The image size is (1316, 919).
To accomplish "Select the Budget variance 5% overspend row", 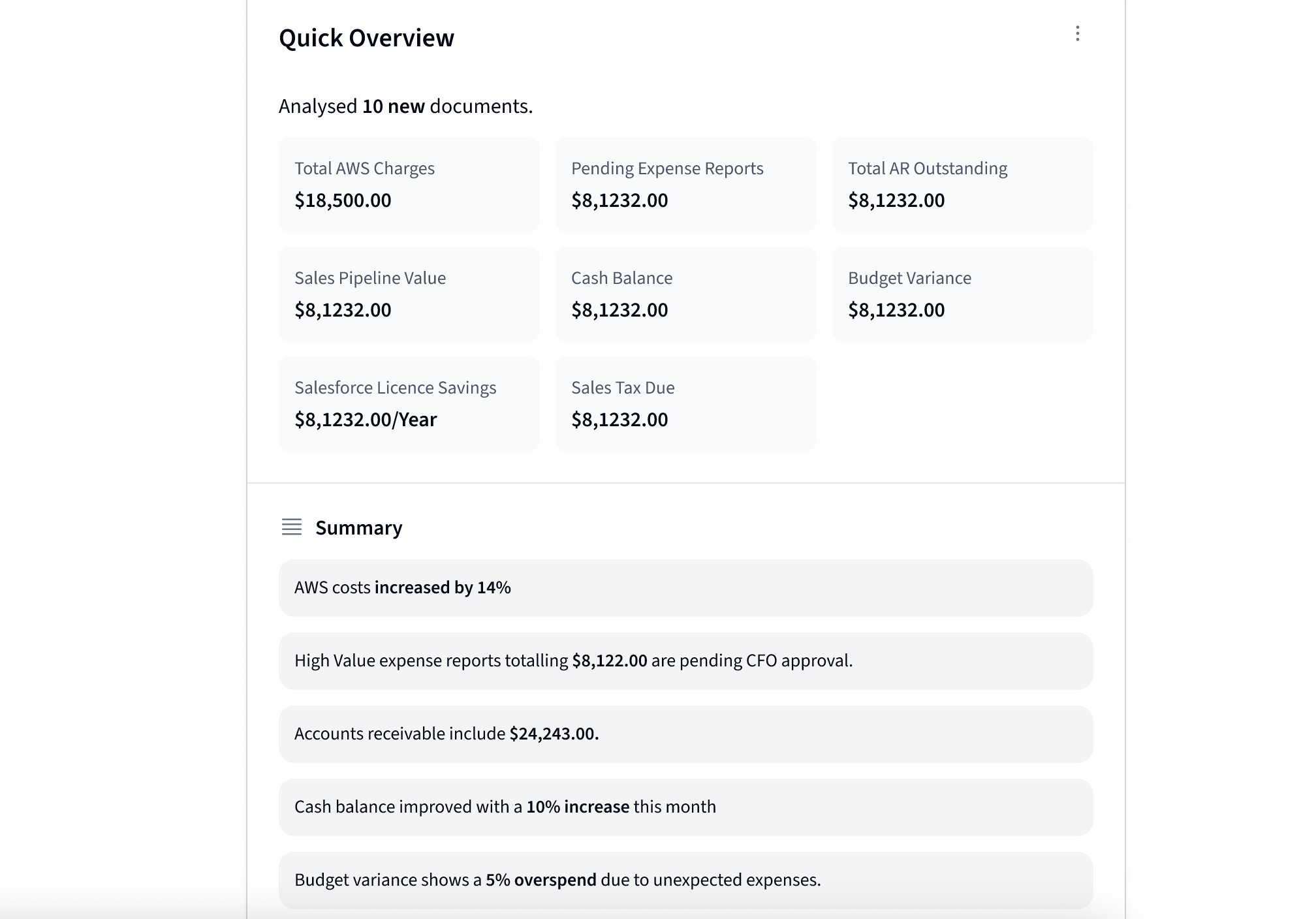I will coord(686,880).
